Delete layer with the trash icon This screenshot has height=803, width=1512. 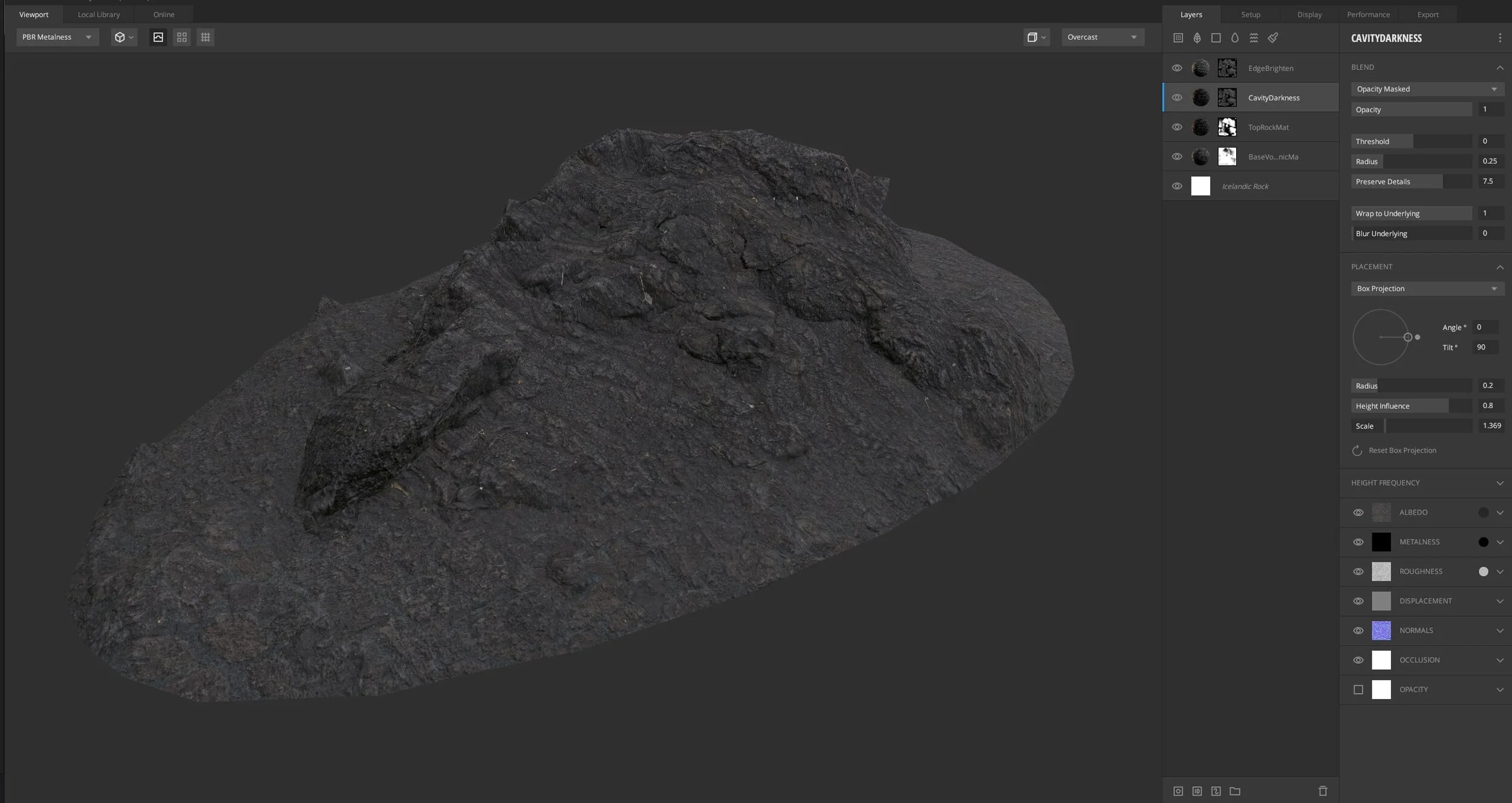tap(1323, 791)
